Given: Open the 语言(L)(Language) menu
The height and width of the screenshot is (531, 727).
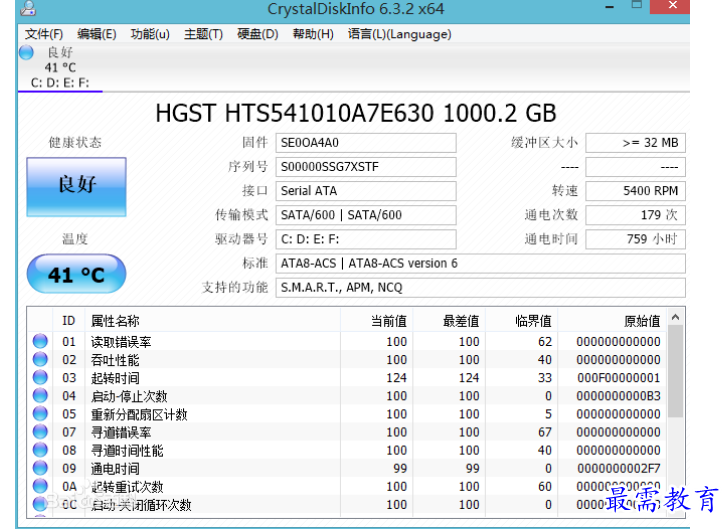Looking at the screenshot, I should (399, 34).
